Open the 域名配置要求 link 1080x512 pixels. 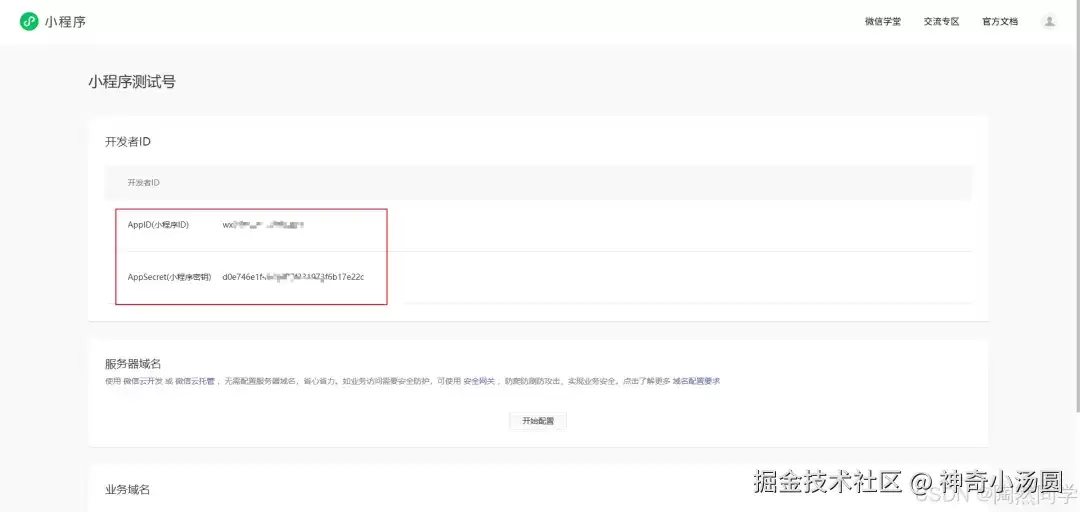(696, 381)
